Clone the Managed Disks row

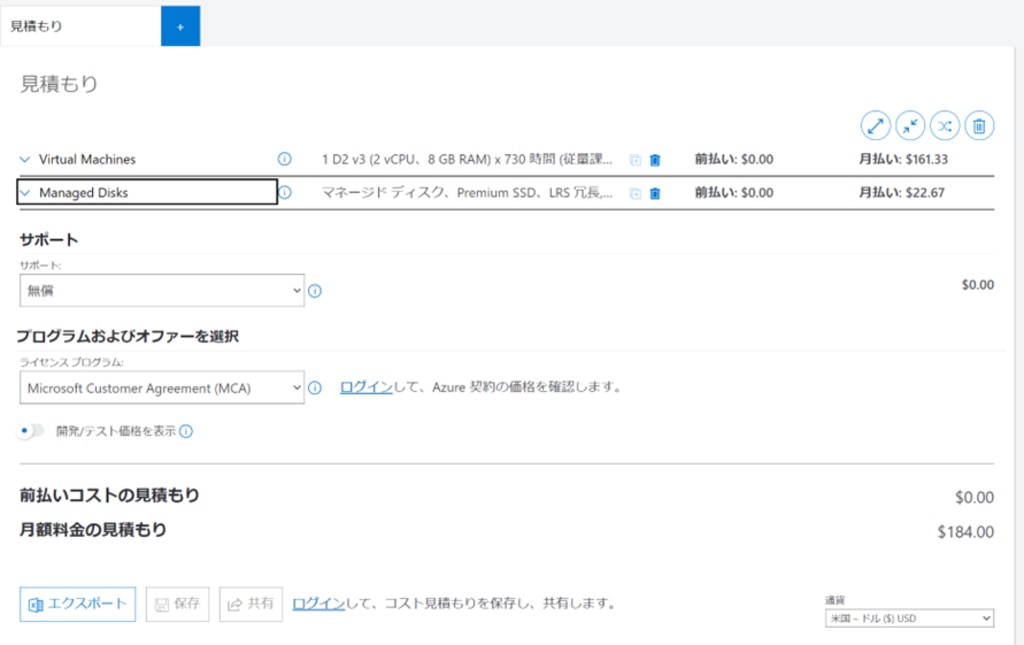pos(635,193)
